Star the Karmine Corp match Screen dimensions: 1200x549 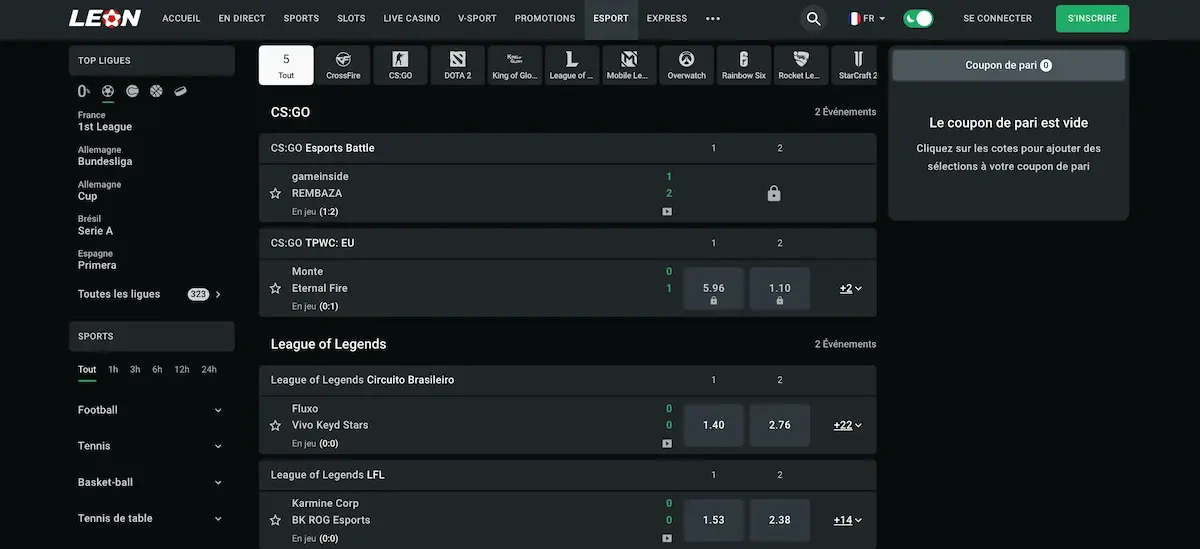point(276,521)
